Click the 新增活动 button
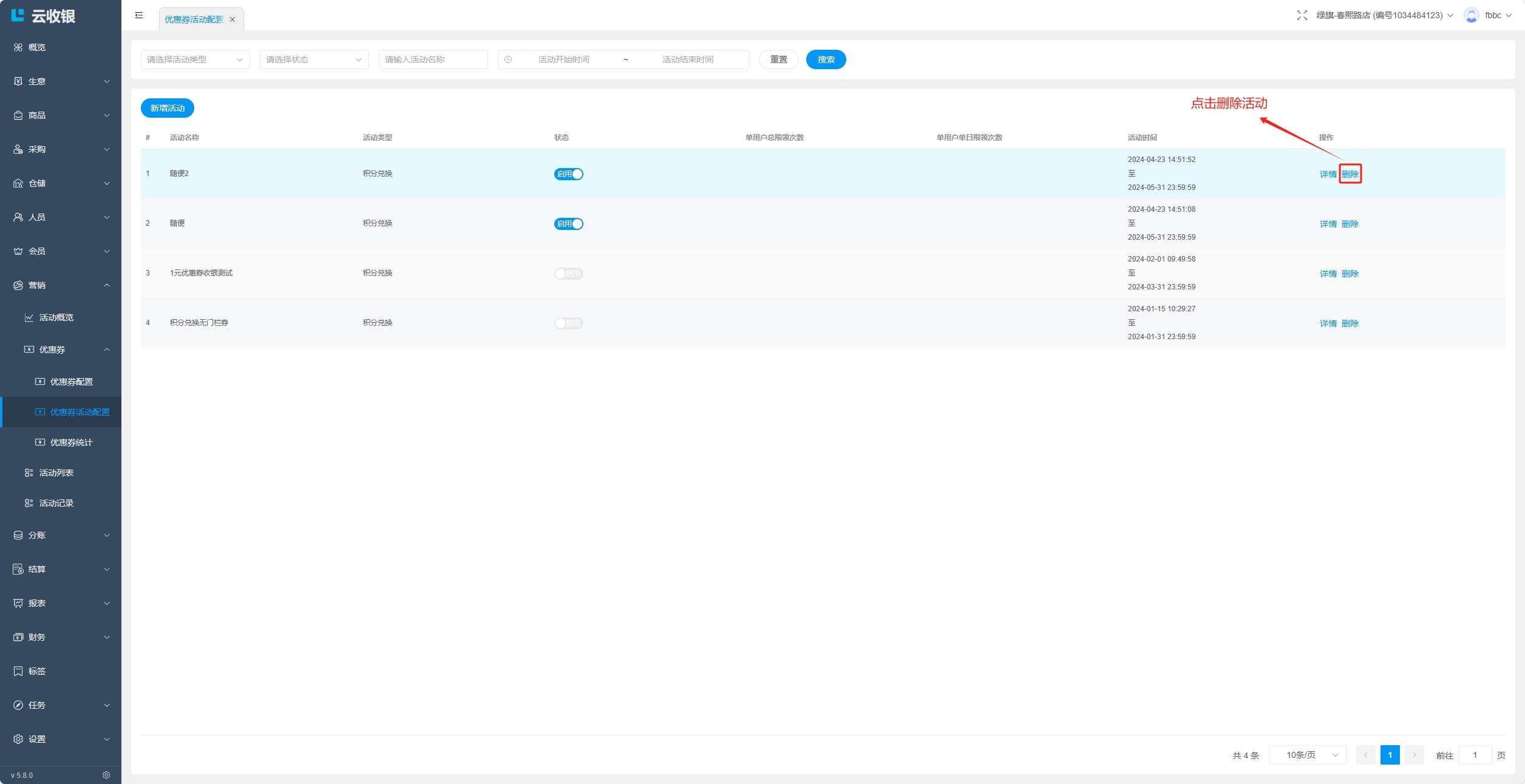 point(168,108)
